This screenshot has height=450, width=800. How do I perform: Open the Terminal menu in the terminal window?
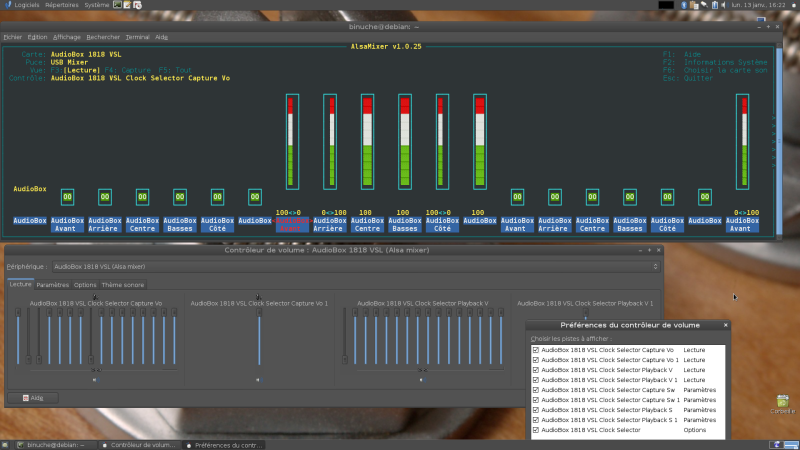(137, 37)
